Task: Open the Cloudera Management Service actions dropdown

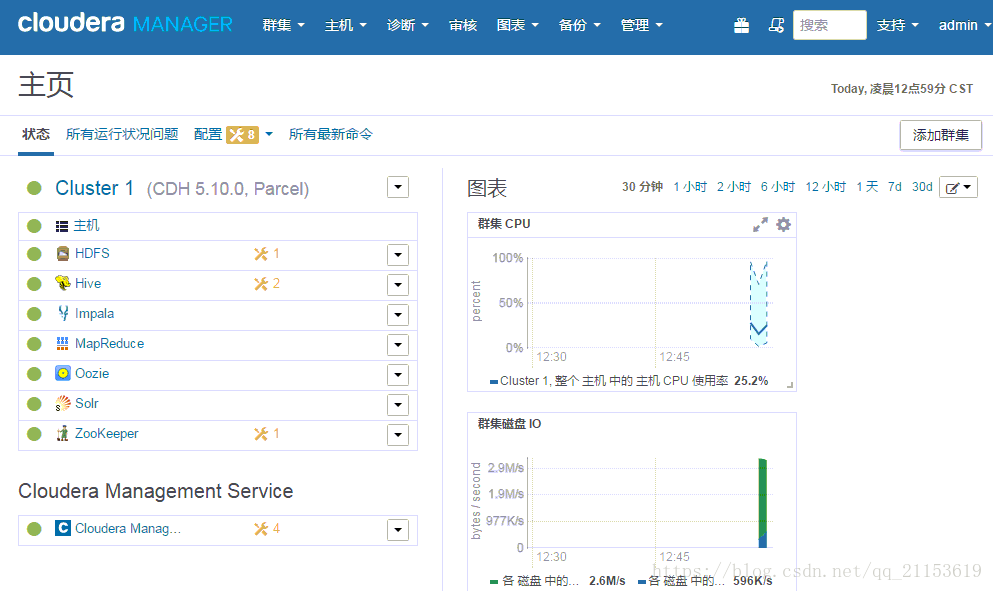Action: tap(398, 530)
